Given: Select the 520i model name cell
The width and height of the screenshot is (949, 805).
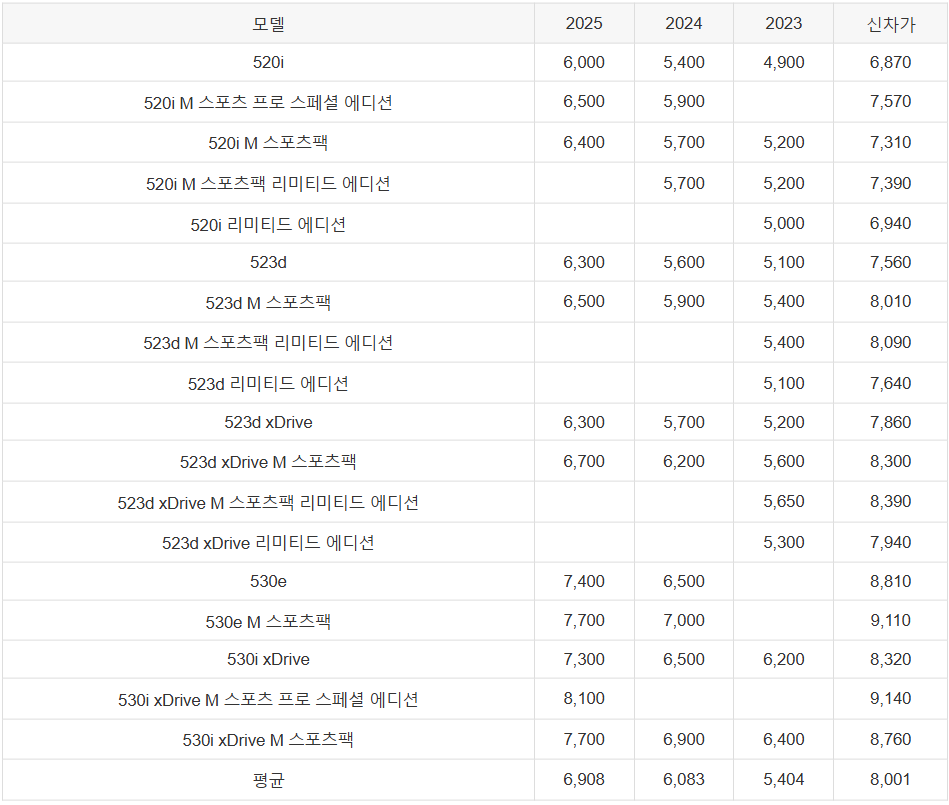Looking at the screenshot, I should tap(268, 62).
